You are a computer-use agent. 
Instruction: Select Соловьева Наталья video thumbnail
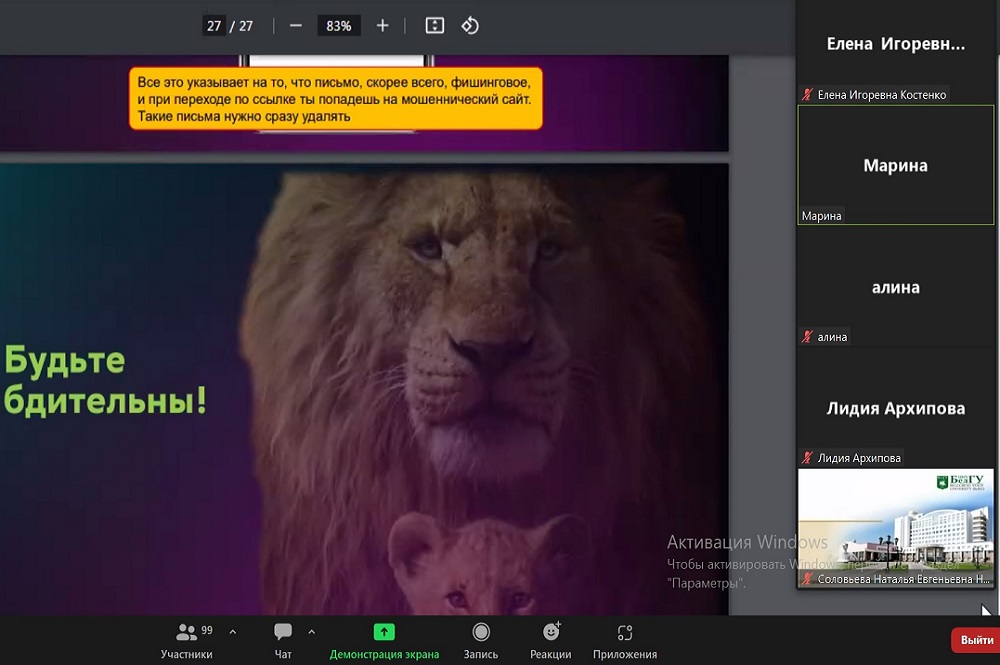coord(895,525)
